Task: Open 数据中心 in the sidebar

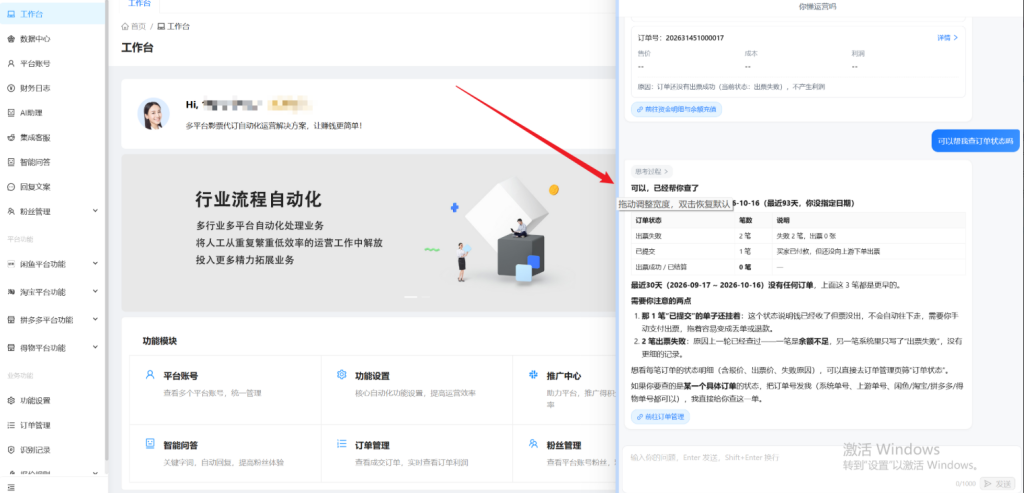Action: [35, 39]
